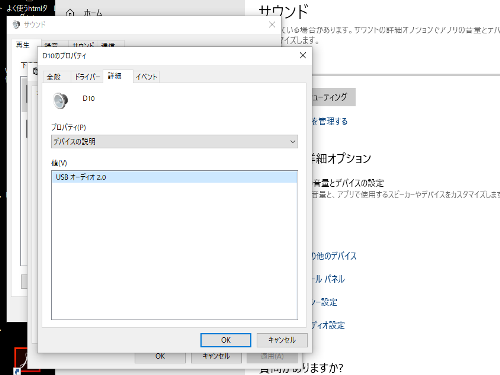Open the イベント tab
Image resolution: width=500 pixels, height=375 pixels.
[x=146, y=77]
